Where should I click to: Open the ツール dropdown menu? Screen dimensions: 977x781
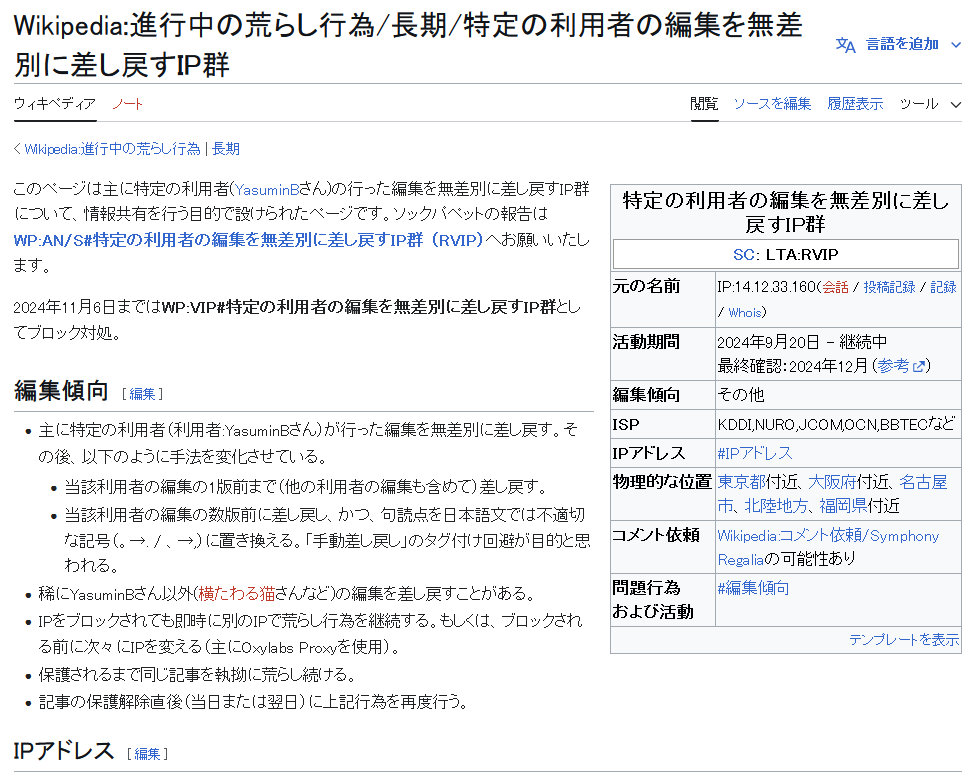(930, 104)
